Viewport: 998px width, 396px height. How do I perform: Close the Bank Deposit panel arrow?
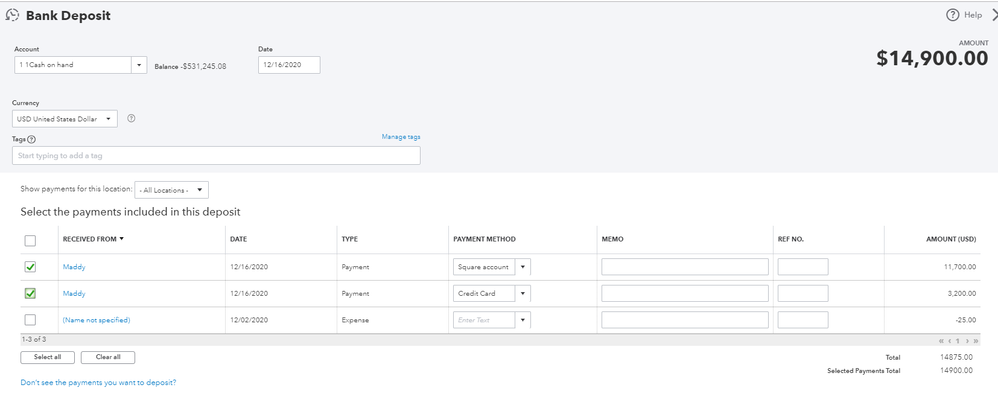click(994, 15)
